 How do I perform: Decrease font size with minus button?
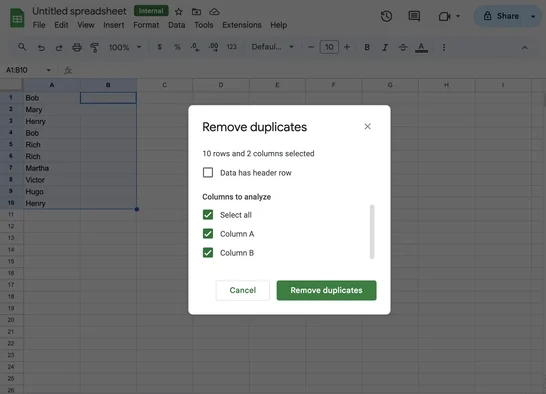click(311, 47)
